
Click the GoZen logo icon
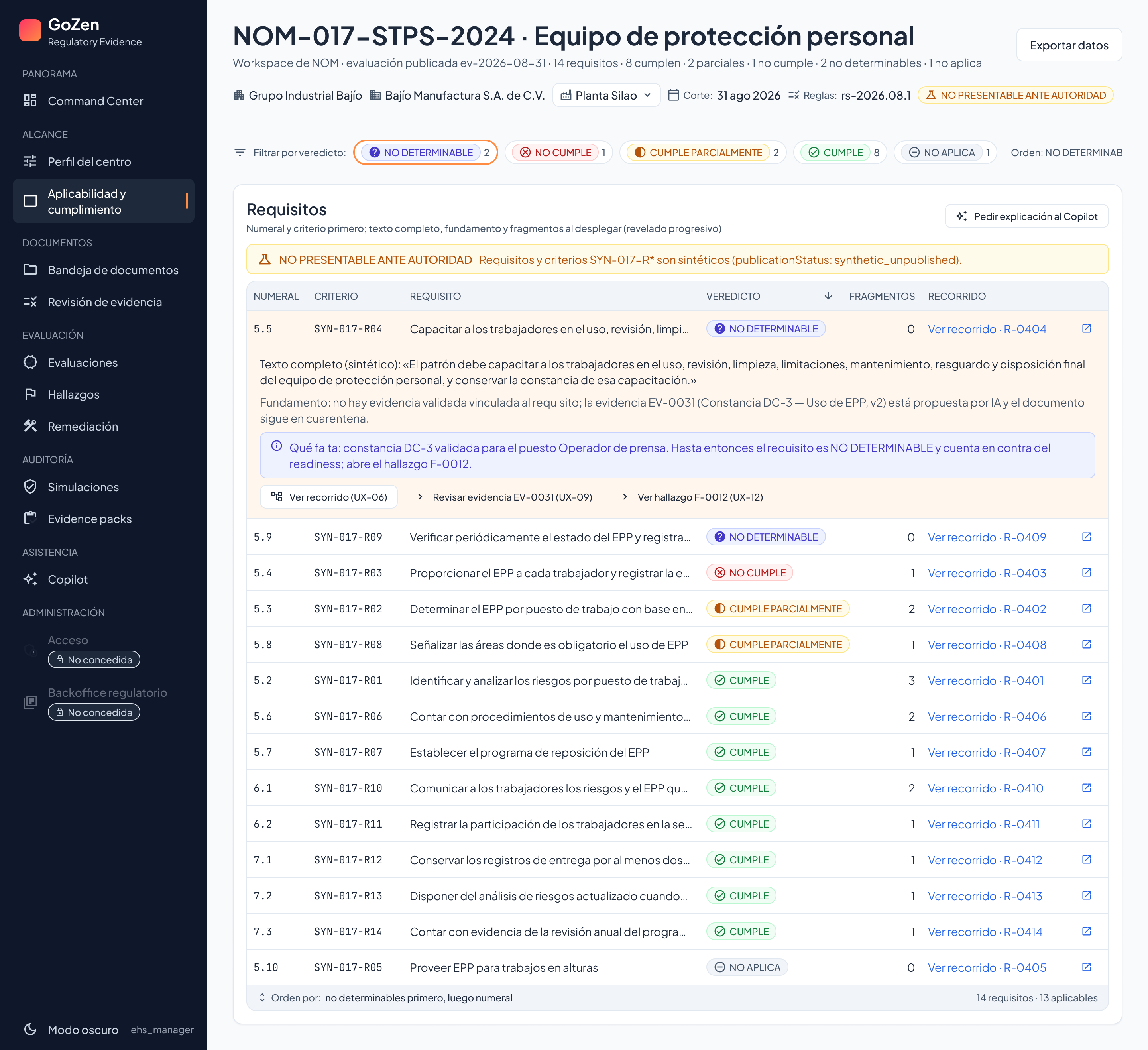point(30,31)
